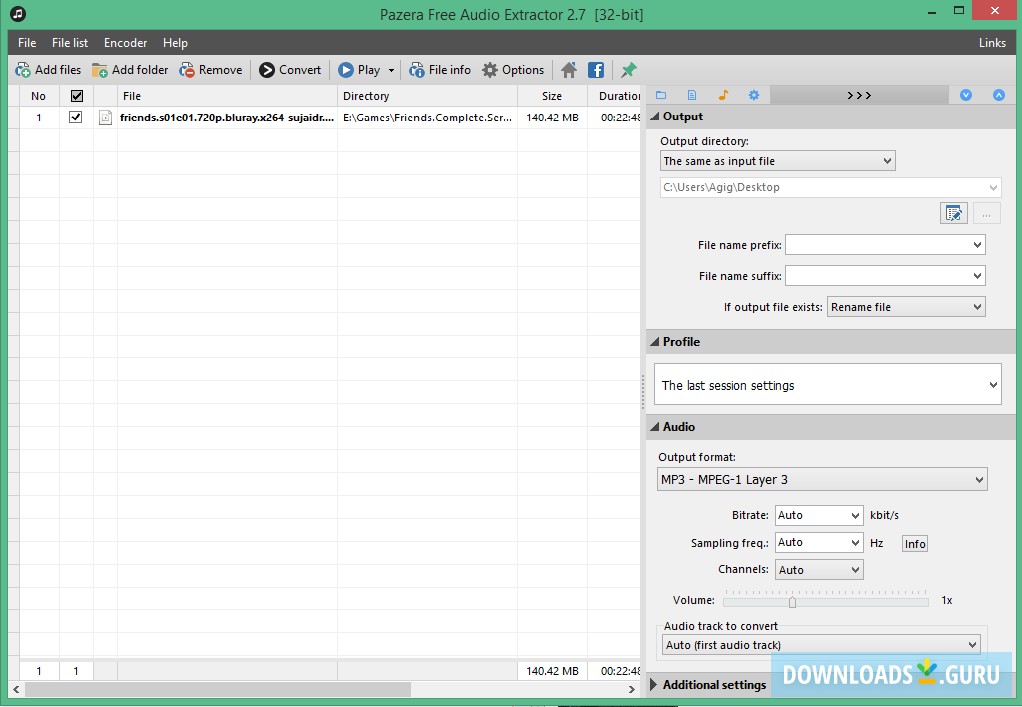The height and width of the screenshot is (707, 1022).
Task: Remove the selected file from list
Action: [211, 70]
